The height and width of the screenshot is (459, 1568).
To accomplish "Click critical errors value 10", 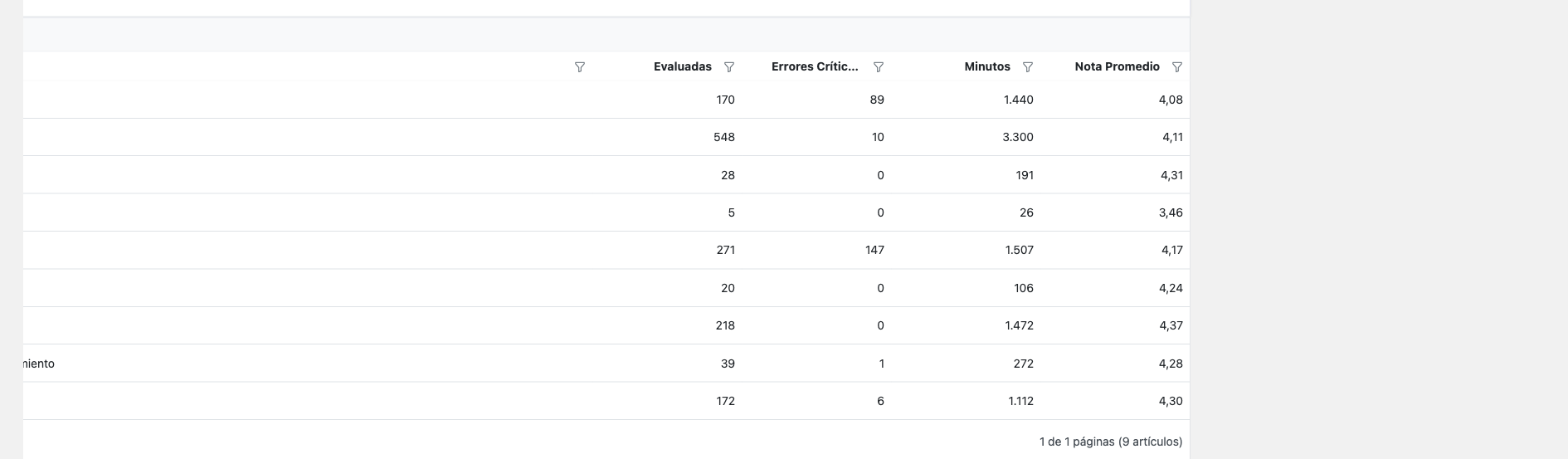I will (x=878, y=137).
